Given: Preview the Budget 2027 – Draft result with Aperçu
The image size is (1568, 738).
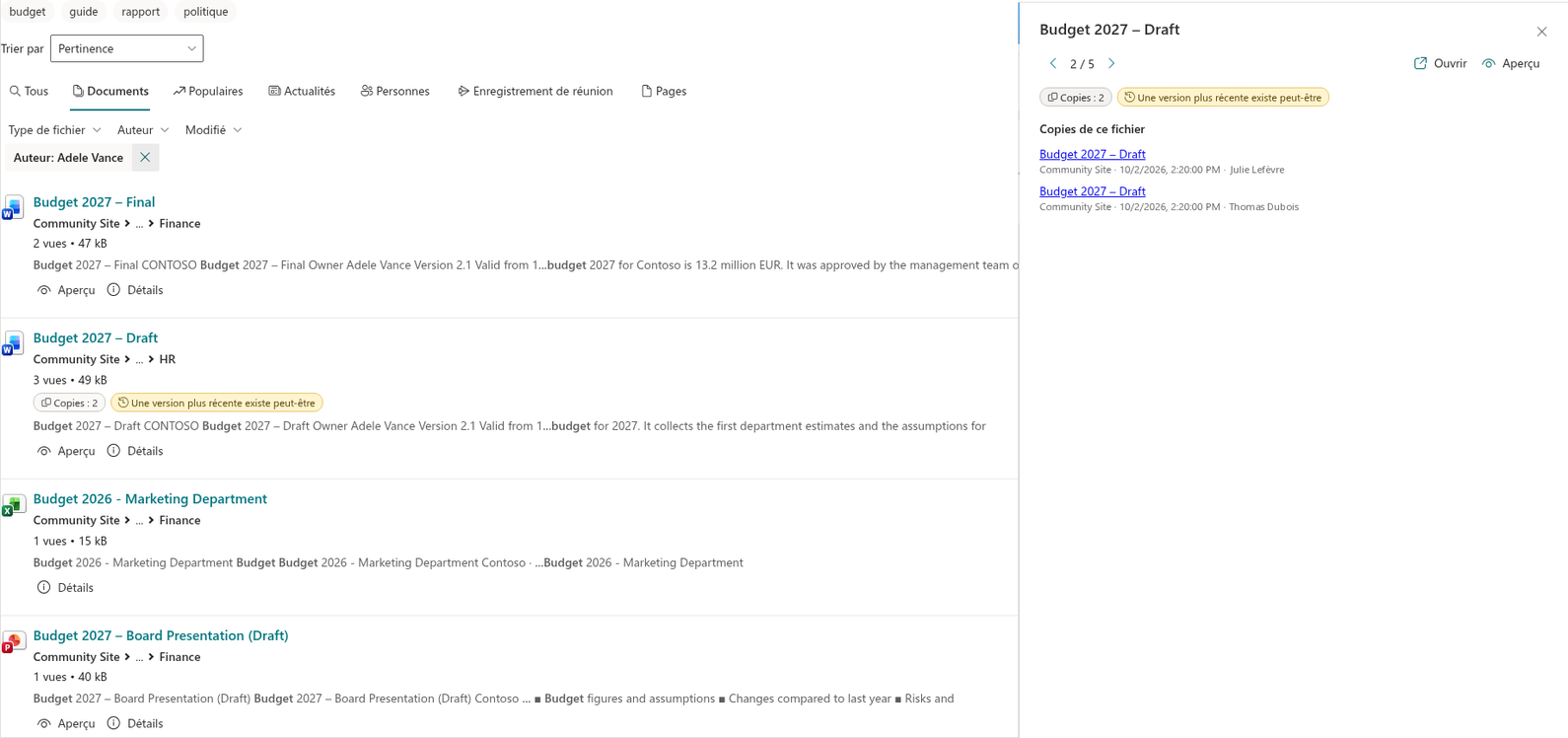Looking at the screenshot, I should 66,451.
